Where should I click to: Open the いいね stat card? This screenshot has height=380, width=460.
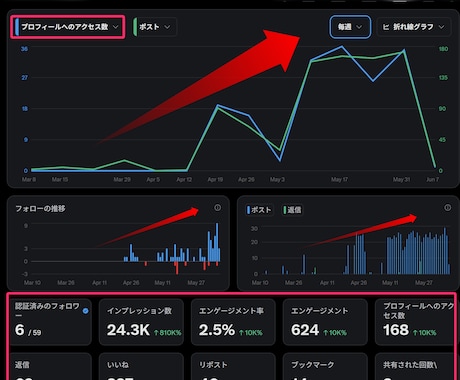[141, 367]
